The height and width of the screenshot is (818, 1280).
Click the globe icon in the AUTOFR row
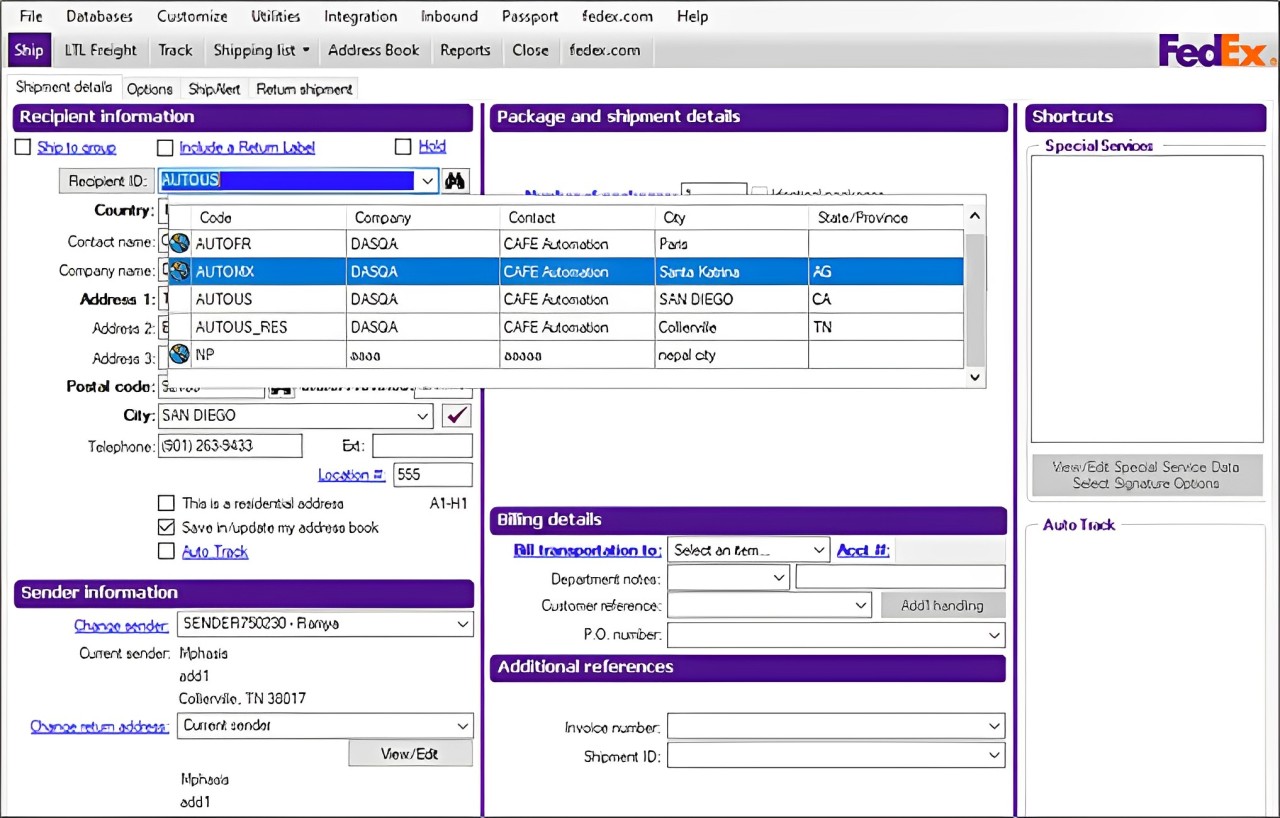point(180,243)
